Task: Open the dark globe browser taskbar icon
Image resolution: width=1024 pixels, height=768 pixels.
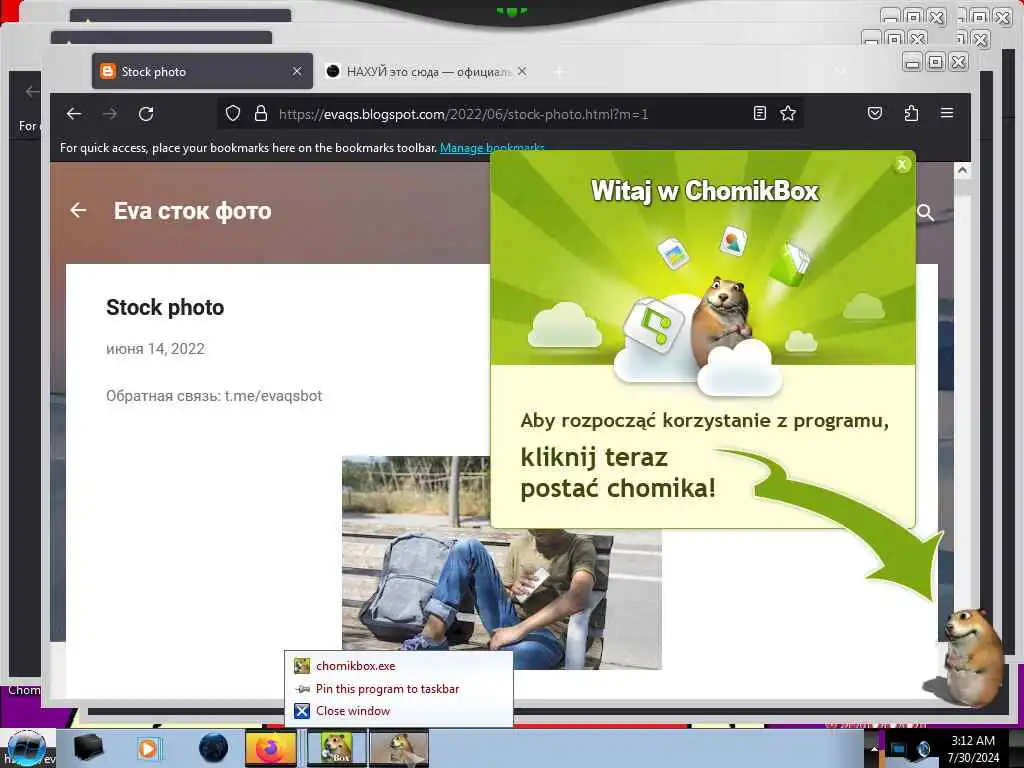Action: pos(214,748)
